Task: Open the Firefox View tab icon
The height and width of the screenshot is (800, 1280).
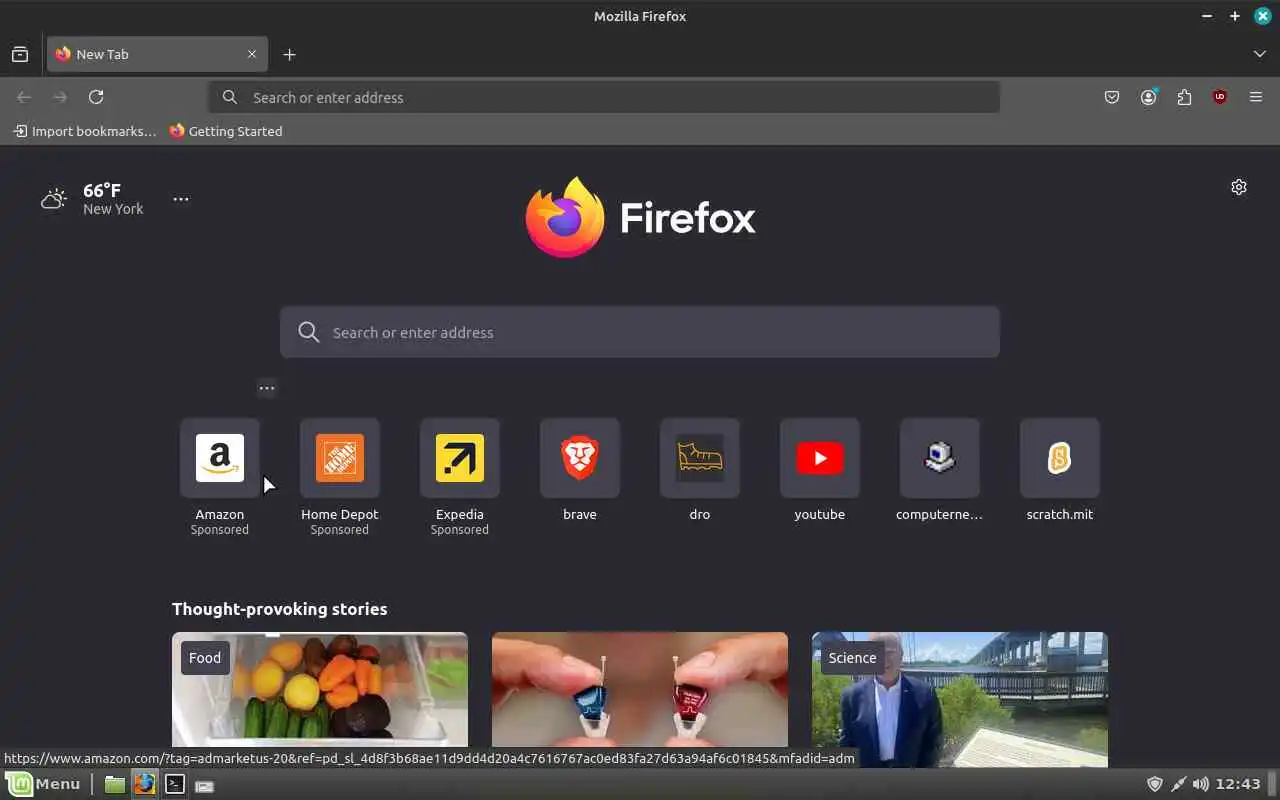Action: point(20,54)
